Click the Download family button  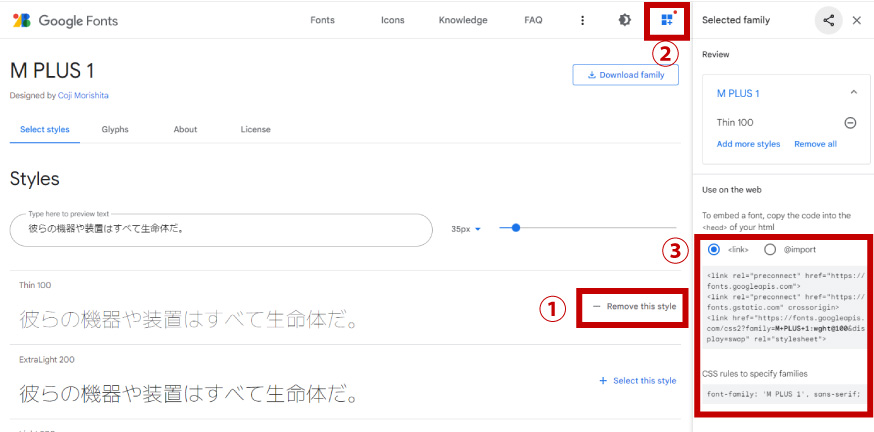pos(625,75)
